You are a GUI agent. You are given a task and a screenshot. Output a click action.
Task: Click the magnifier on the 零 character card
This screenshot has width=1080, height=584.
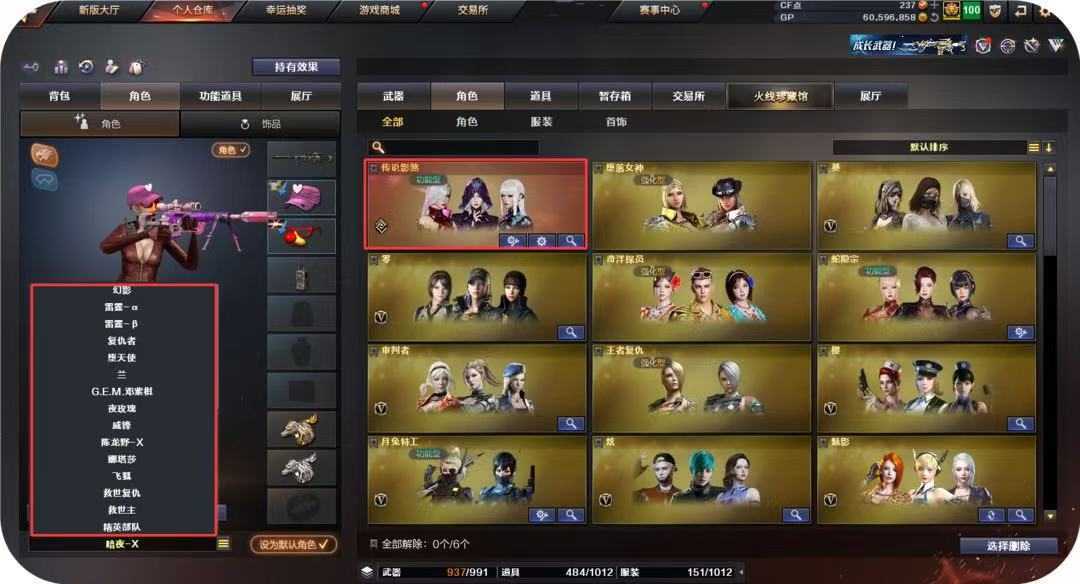[x=571, y=333]
